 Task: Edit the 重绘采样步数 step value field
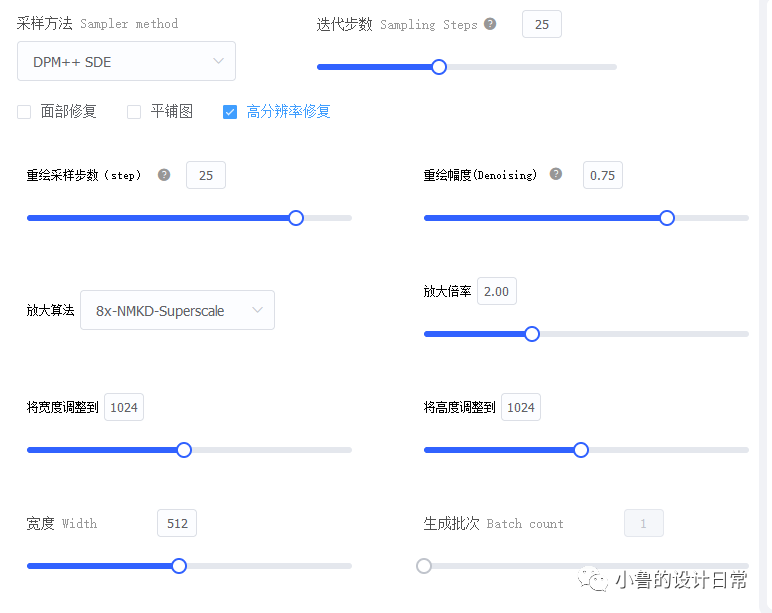pyautogui.click(x=206, y=175)
